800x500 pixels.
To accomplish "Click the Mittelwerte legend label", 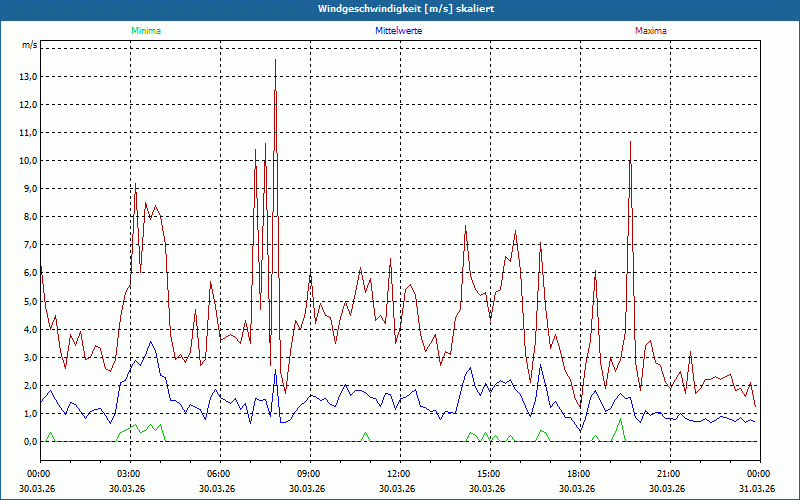I will pos(398,31).
